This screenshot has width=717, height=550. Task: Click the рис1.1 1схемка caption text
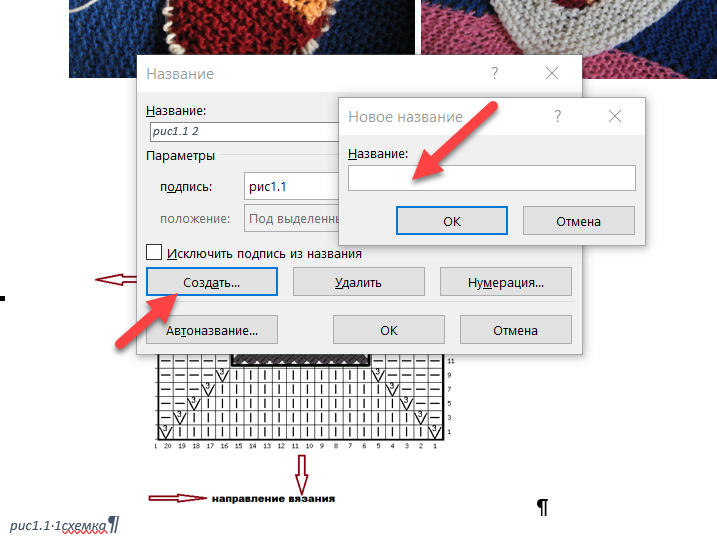[60, 525]
